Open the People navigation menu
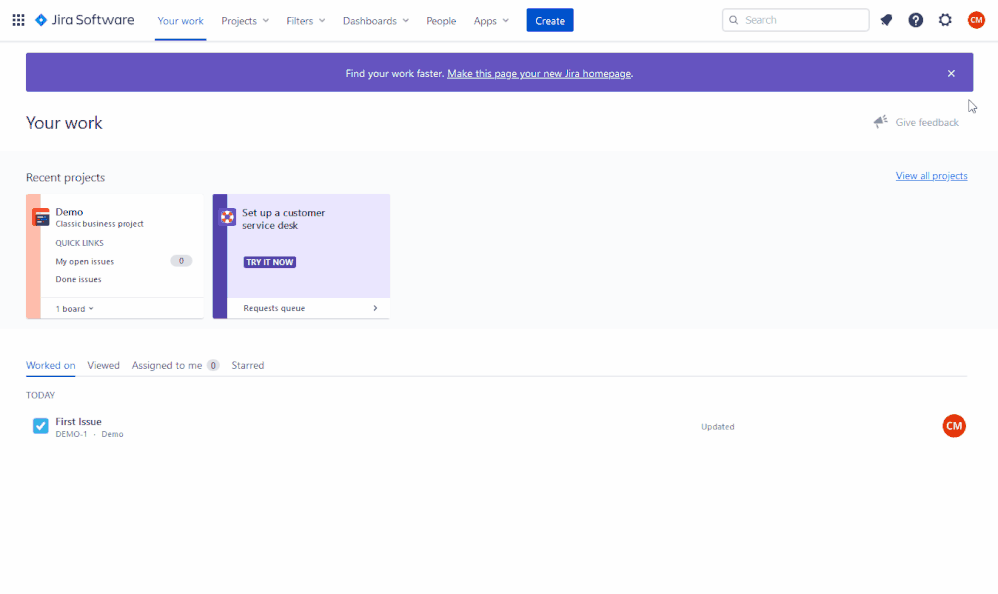 (441, 20)
